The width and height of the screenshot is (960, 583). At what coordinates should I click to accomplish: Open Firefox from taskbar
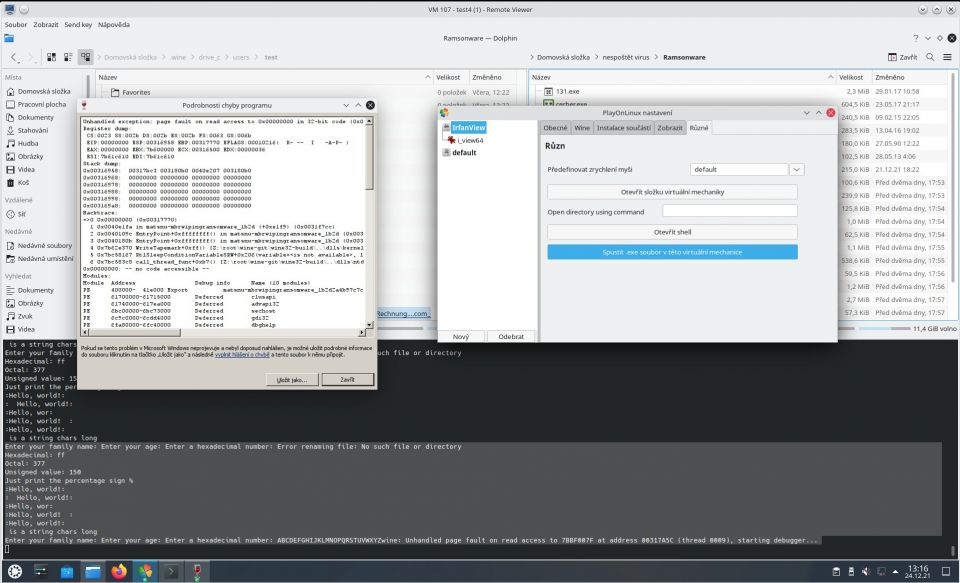(x=119, y=571)
